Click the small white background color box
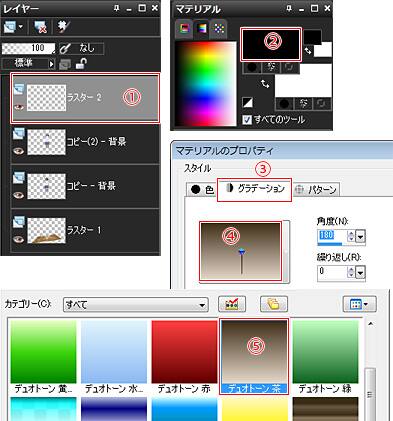Viewport: 393px width, 421px height. pos(323,50)
